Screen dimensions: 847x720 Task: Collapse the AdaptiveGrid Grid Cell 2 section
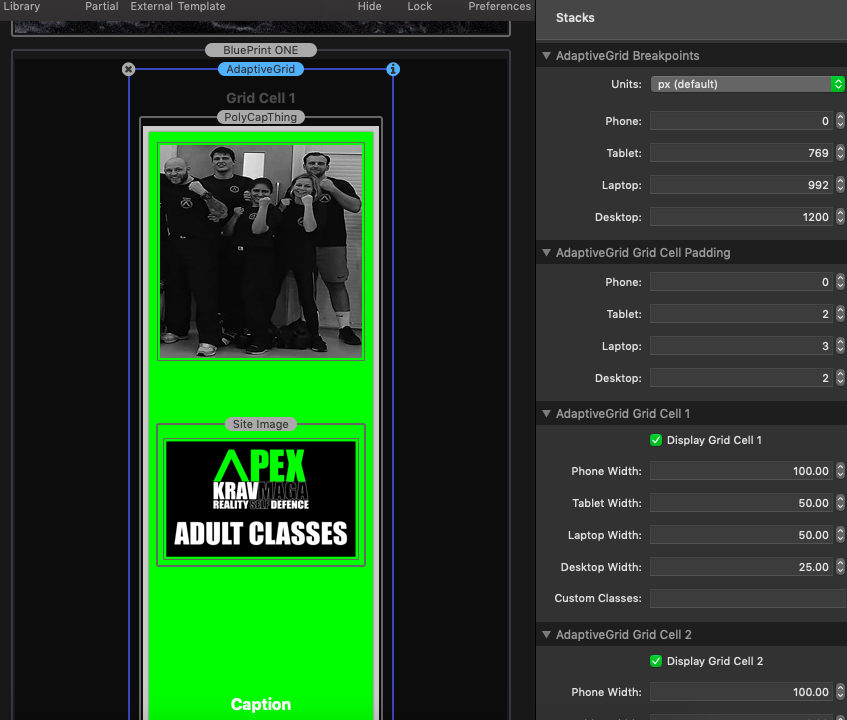point(547,634)
